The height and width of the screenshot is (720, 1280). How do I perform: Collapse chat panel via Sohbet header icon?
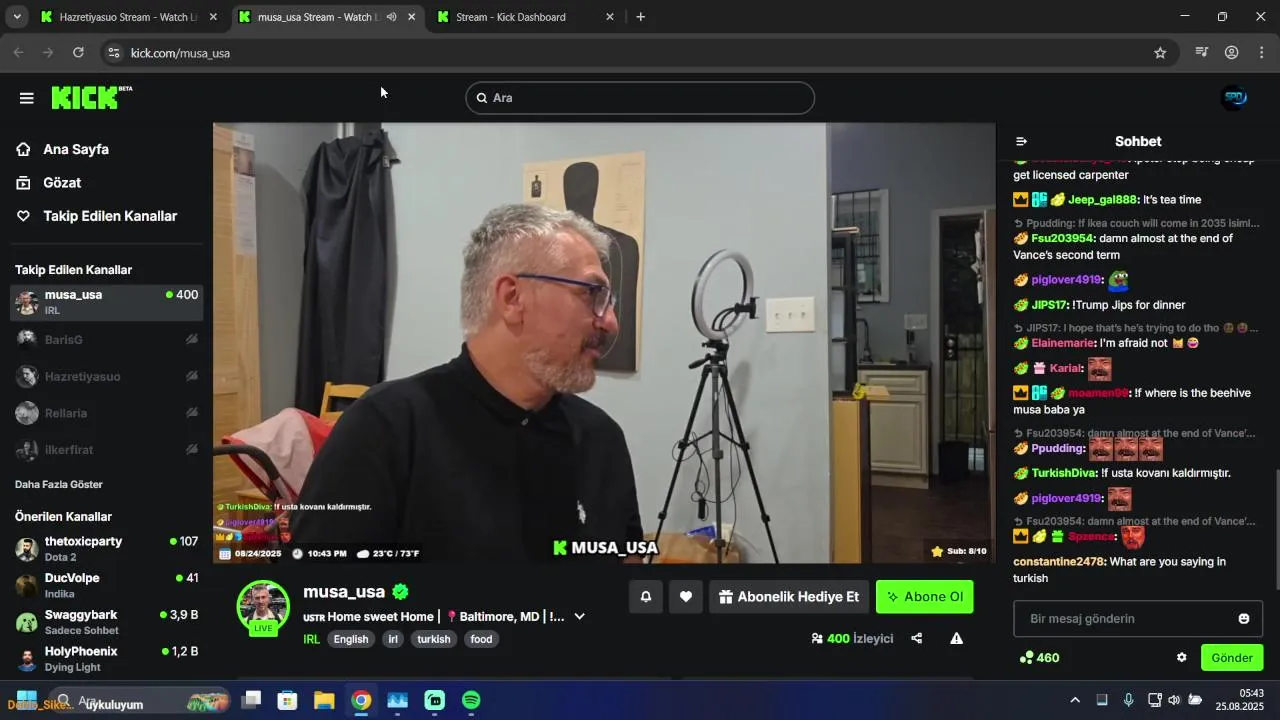(1021, 141)
